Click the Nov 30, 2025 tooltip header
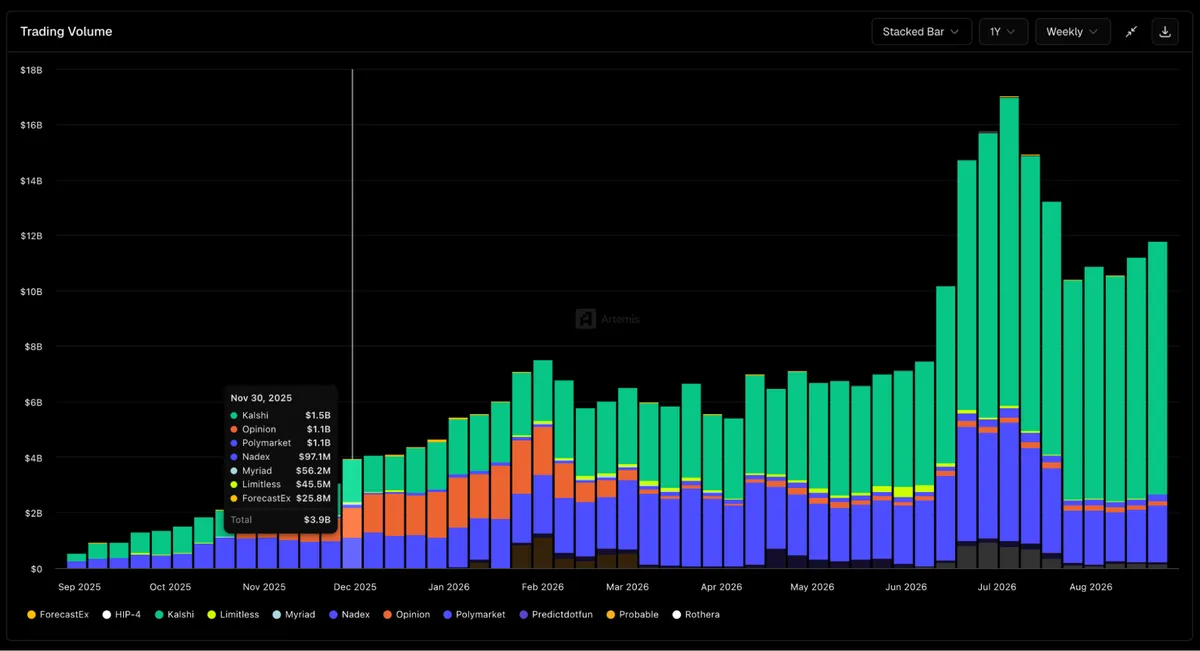 pyautogui.click(x=261, y=398)
